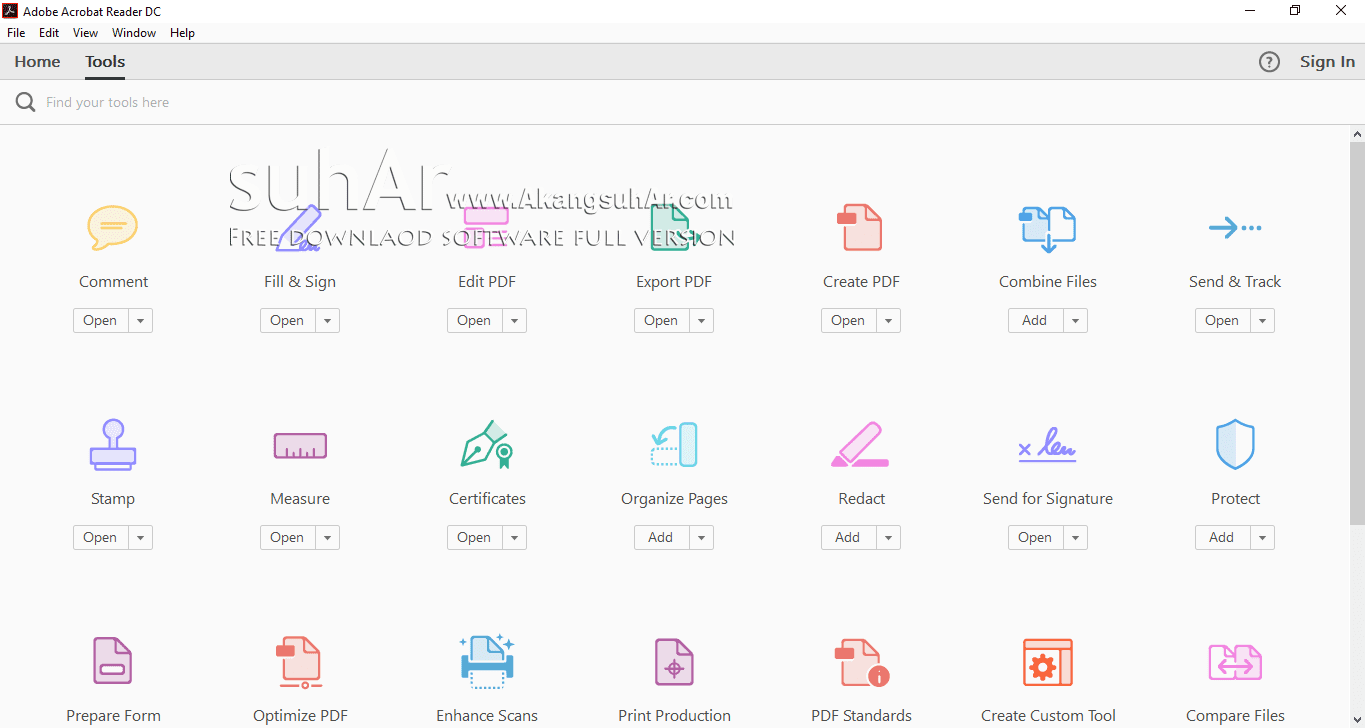Open the Send & Track dropdown arrow
The height and width of the screenshot is (728, 1365).
(x=1262, y=321)
